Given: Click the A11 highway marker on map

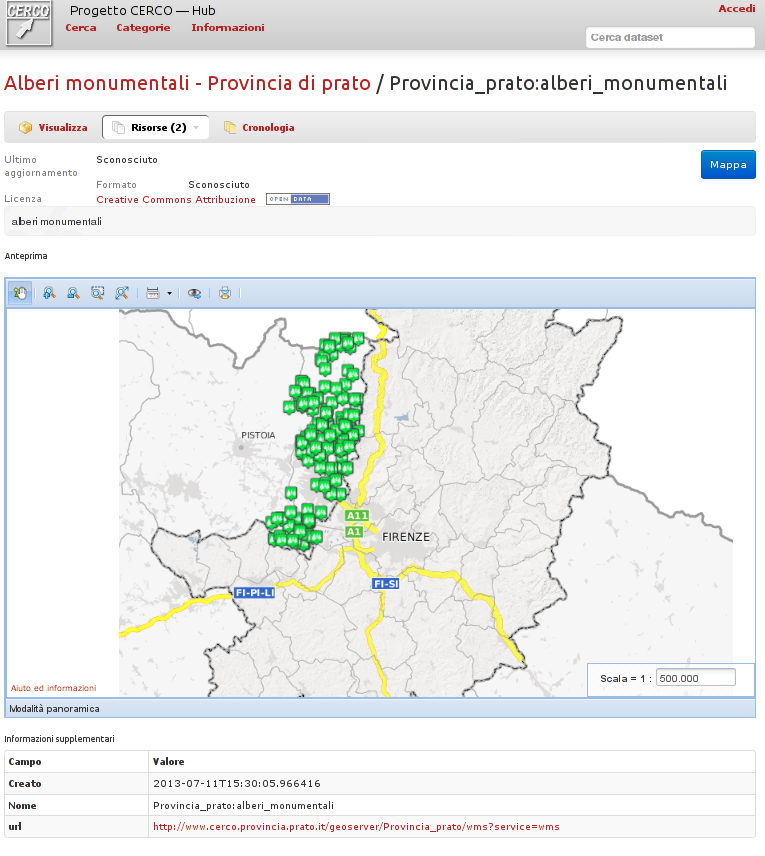Looking at the screenshot, I should 357,516.
